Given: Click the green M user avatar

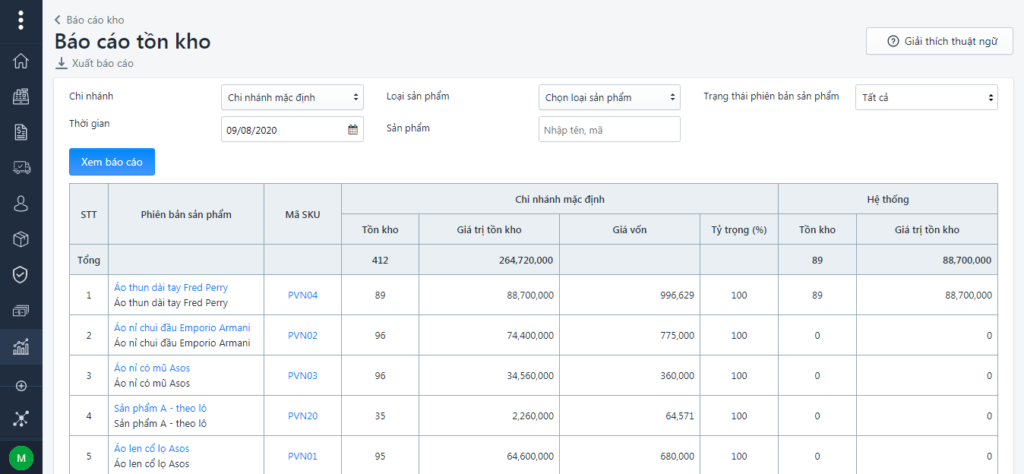Looking at the screenshot, I should (x=21, y=458).
